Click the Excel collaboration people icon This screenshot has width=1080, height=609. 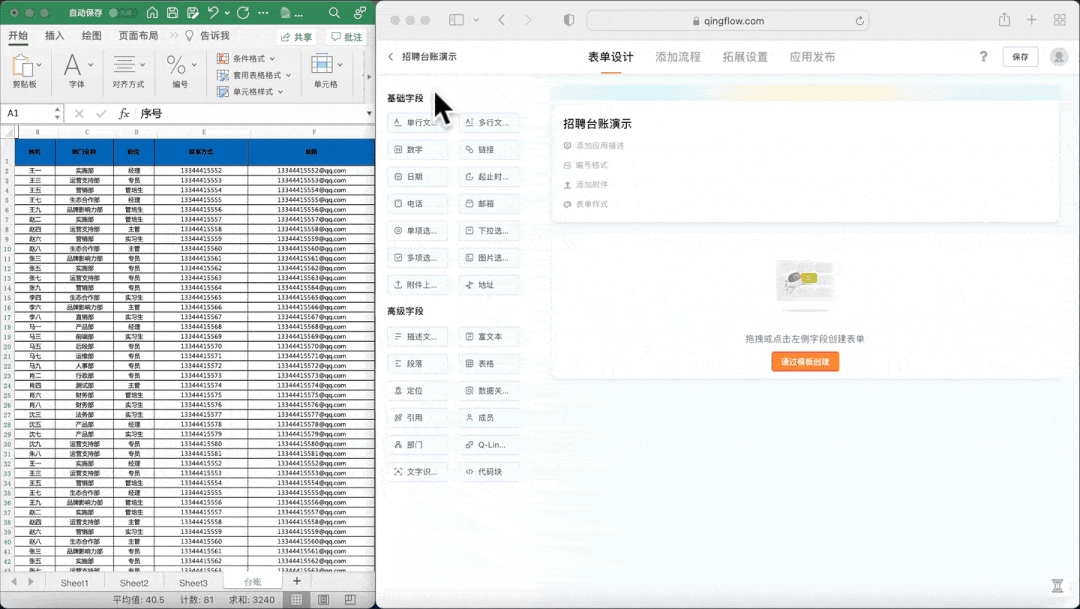[360, 12]
